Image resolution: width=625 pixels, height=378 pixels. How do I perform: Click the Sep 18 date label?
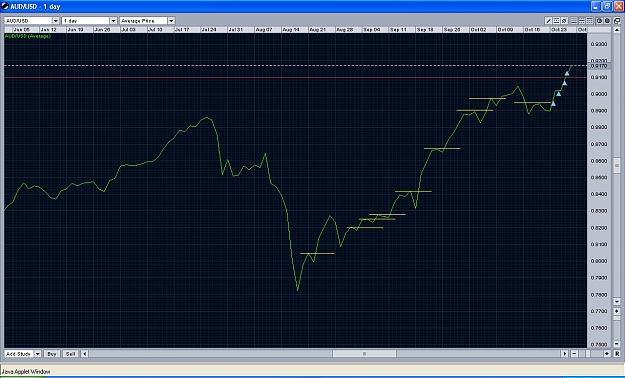[x=425, y=30]
